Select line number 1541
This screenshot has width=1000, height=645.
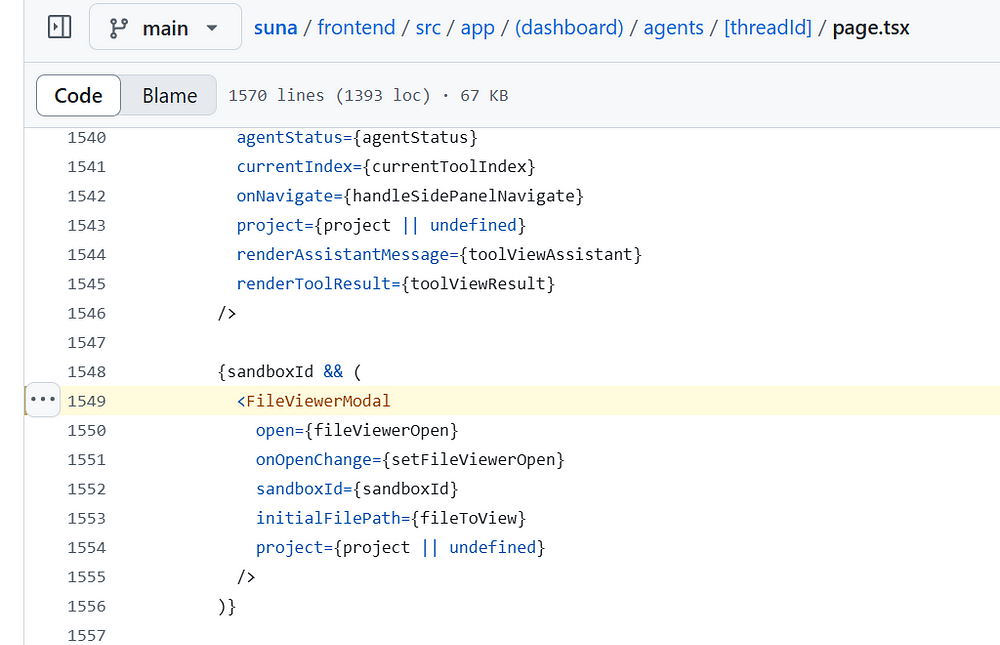(87, 167)
